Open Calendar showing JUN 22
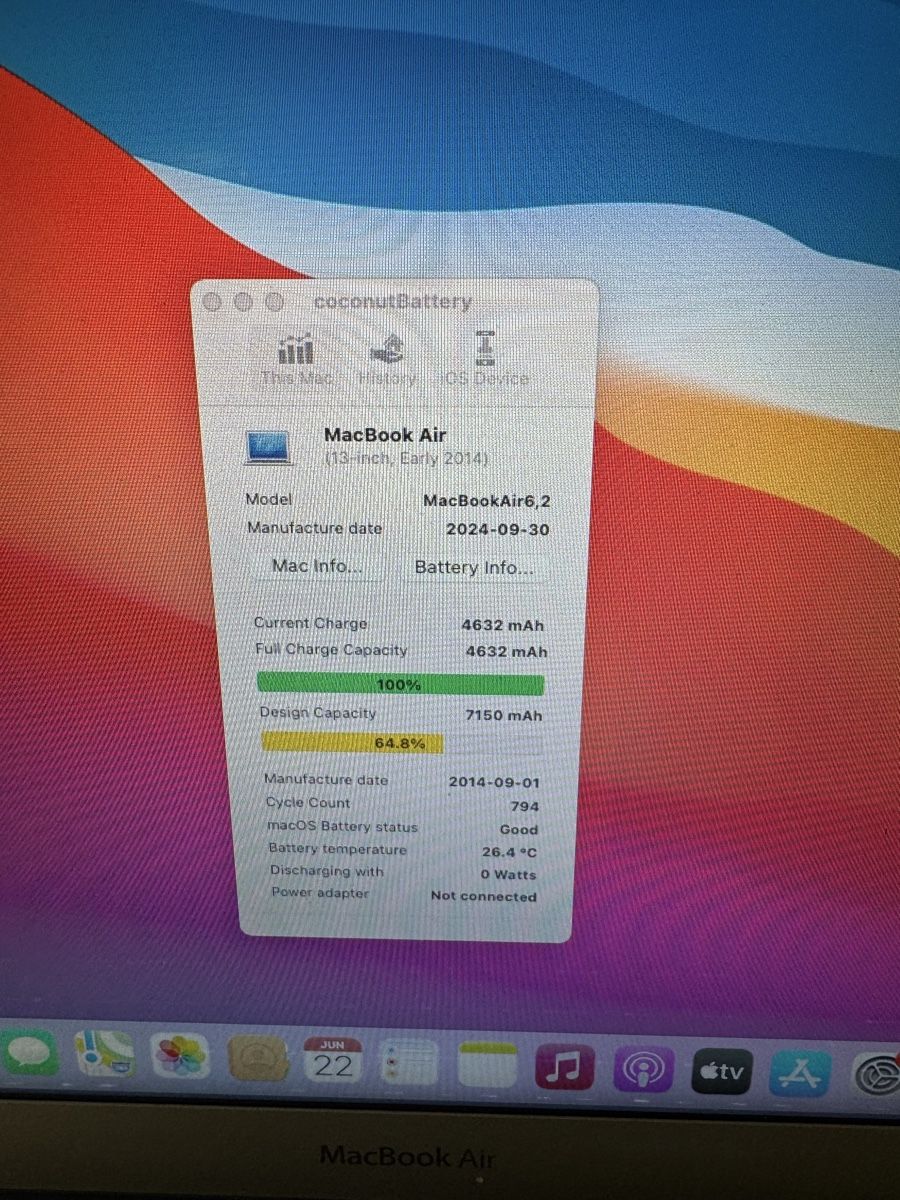The height and width of the screenshot is (1200, 900). click(x=333, y=1061)
